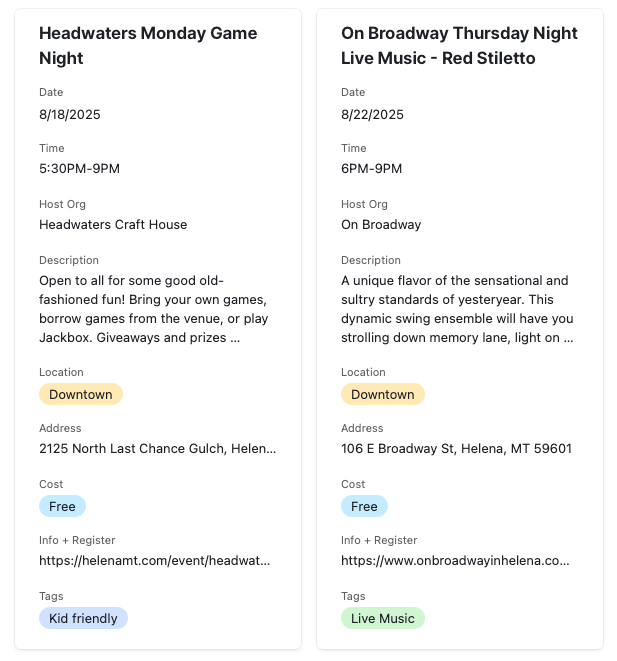Click the 2125 North Last Chance Gulch address
This screenshot has width=617, height=661.
click(x=157, y=449)
